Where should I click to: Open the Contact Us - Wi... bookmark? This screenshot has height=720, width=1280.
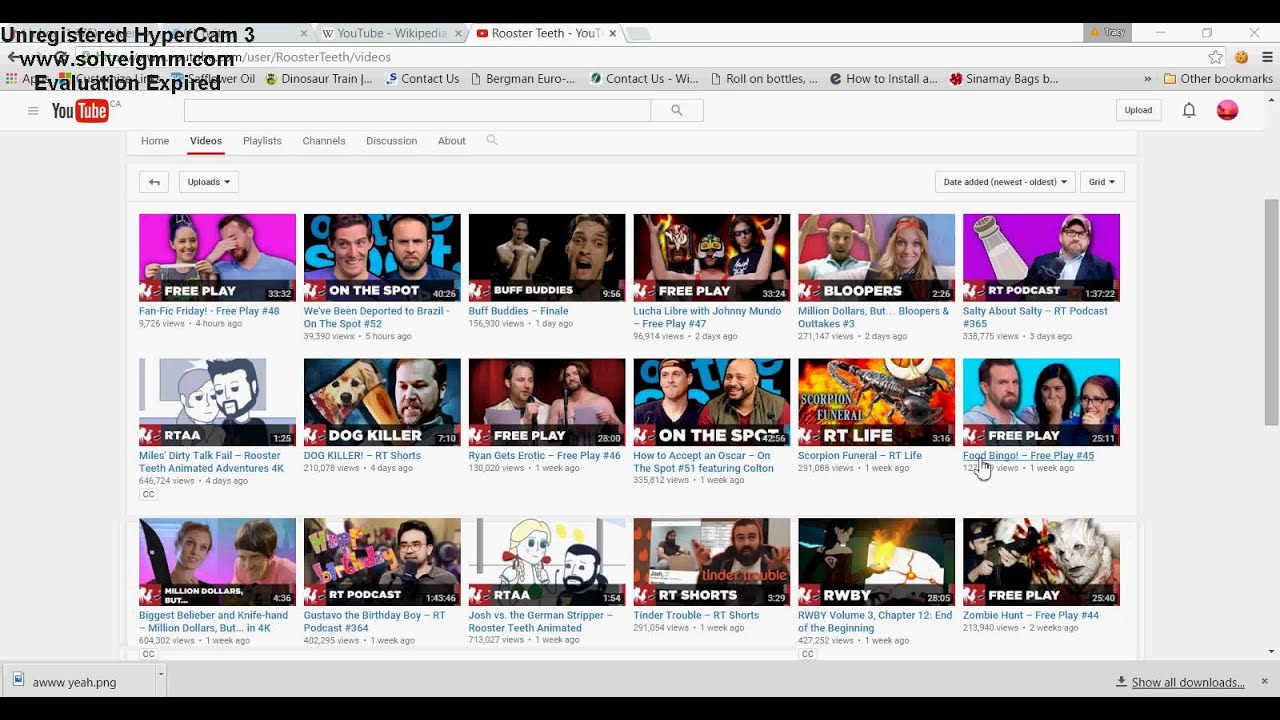pyautogui.click(x=644, y=78)
